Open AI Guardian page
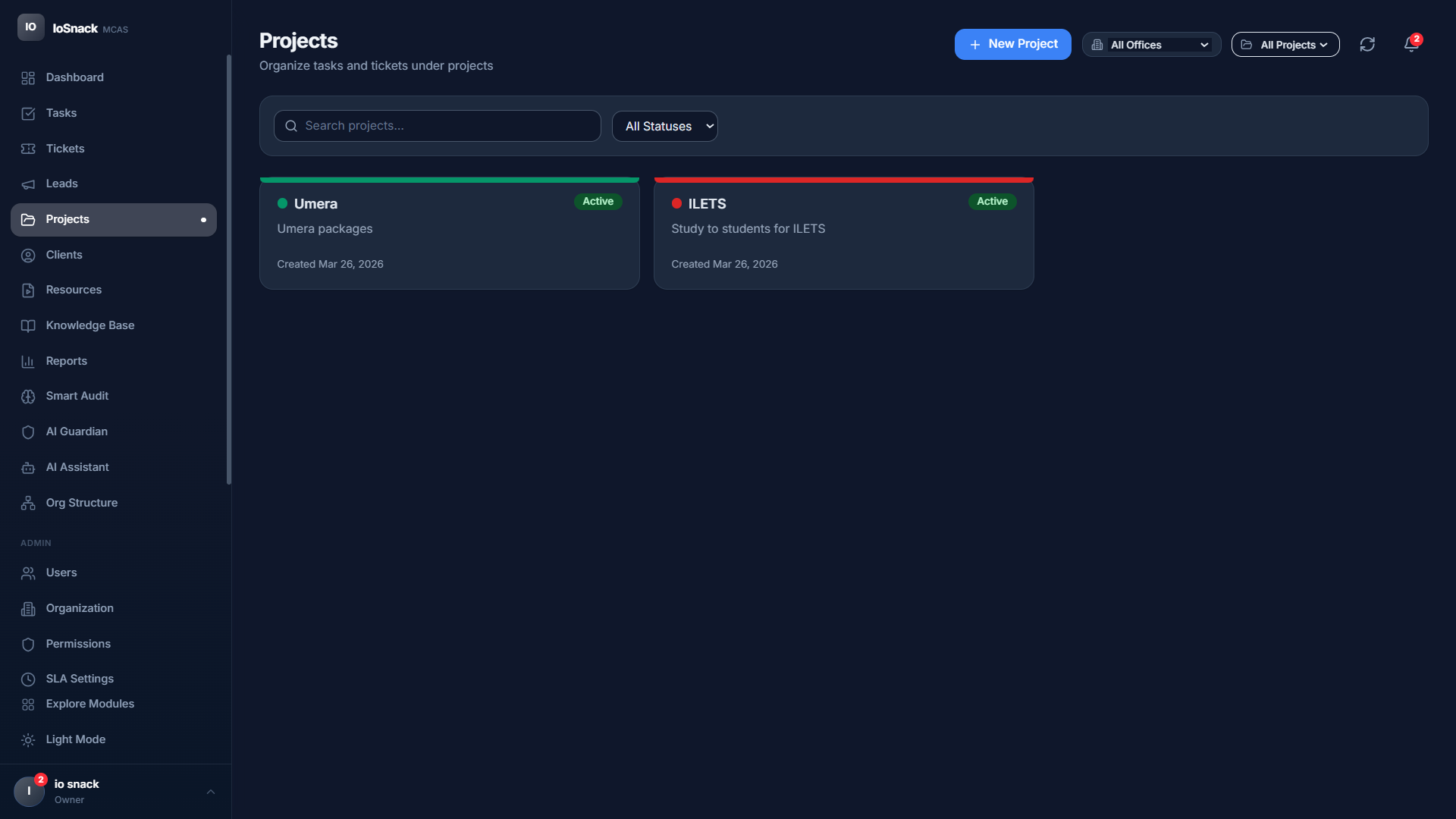The image size is (1456, 819). pyautogui.click(x=114, y=431)
